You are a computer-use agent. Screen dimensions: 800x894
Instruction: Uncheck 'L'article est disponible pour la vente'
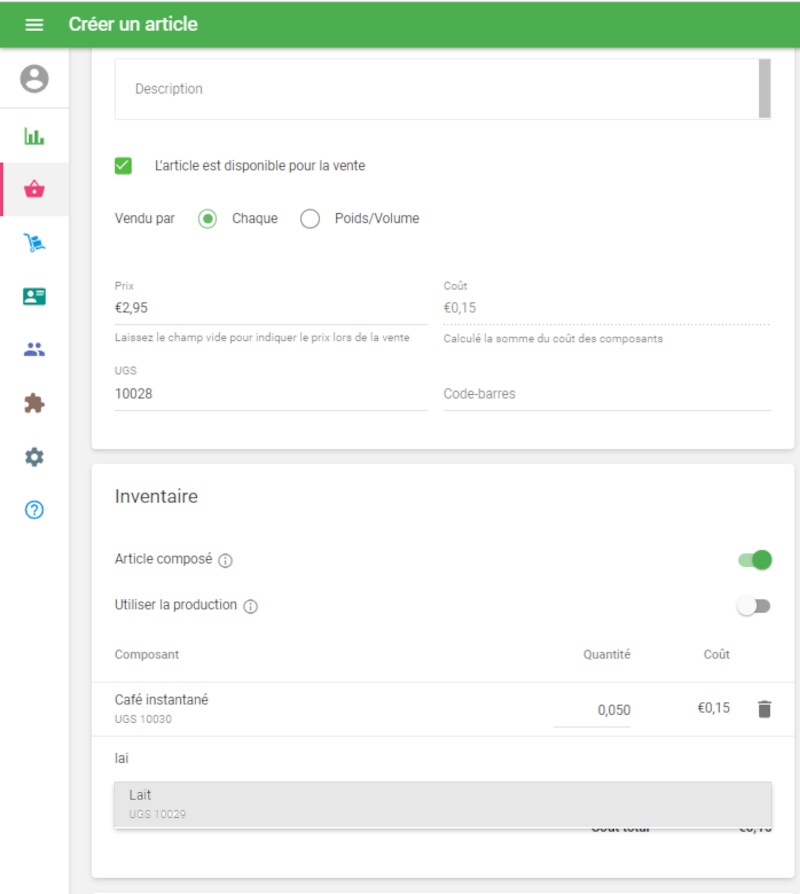pos(124,166)
